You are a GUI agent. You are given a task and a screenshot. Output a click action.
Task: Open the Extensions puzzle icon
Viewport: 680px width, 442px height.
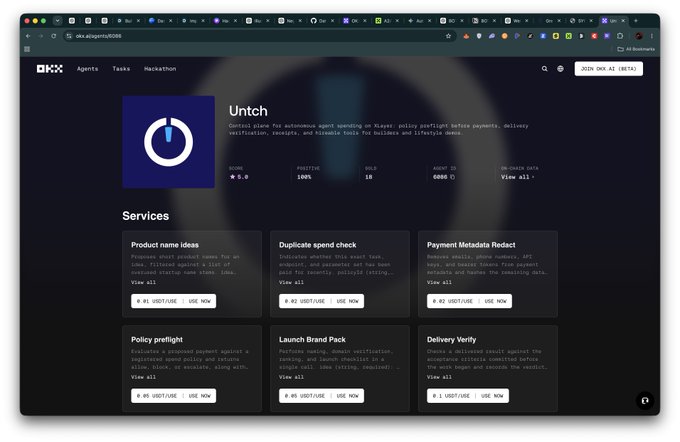620,36
